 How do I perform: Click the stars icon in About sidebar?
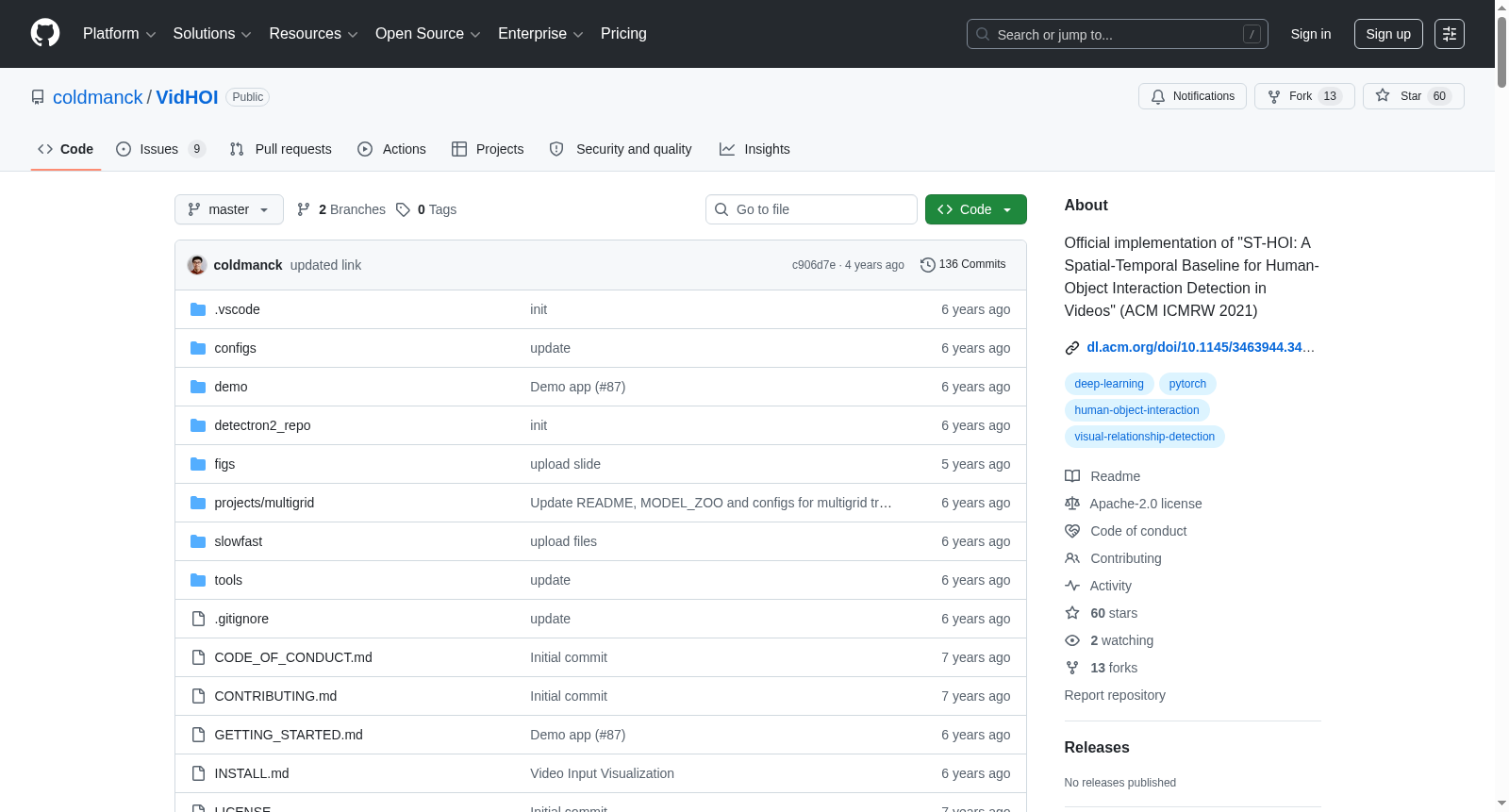(1072, 613)
